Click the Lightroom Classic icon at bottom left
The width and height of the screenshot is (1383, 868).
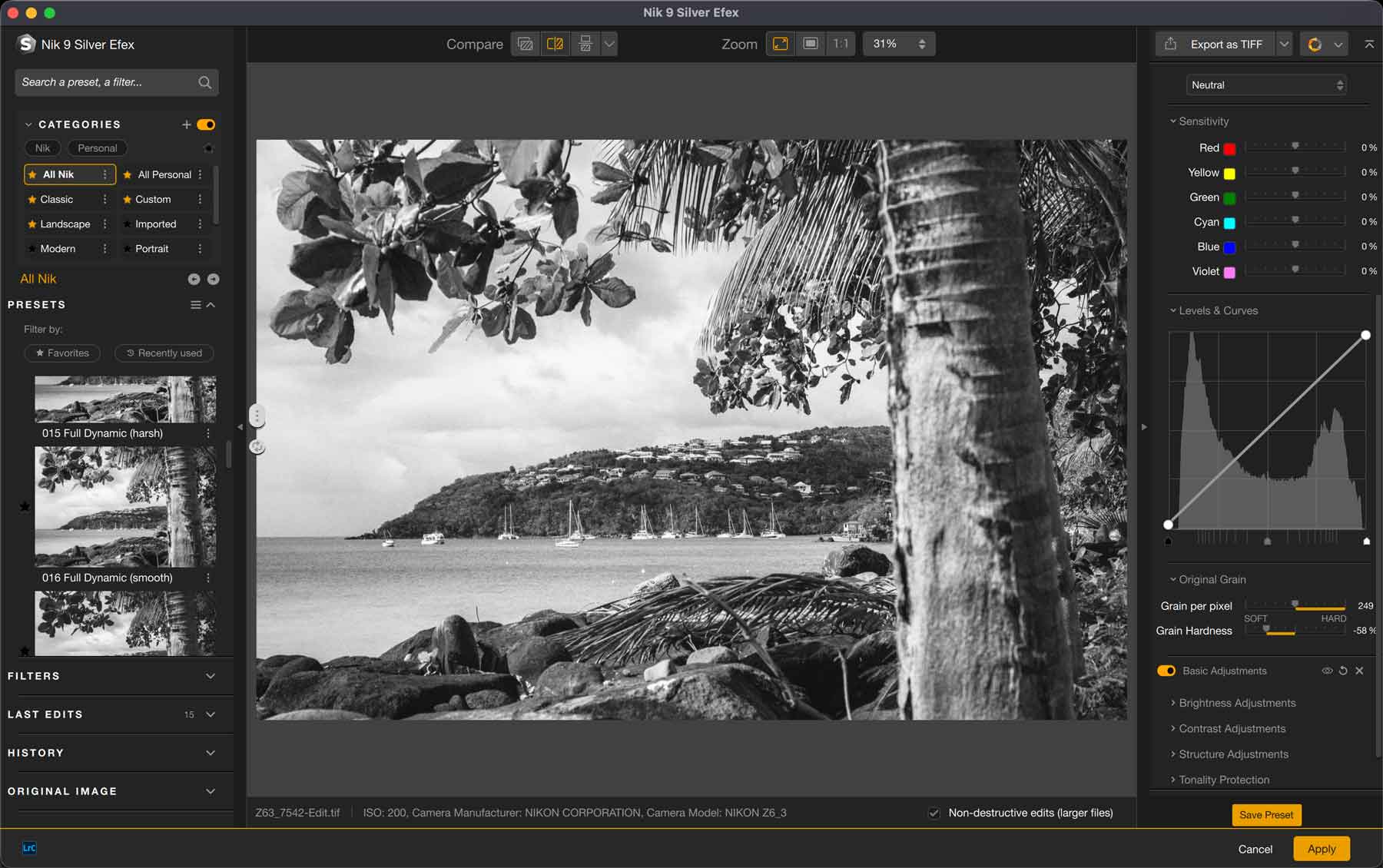[29, 848]
